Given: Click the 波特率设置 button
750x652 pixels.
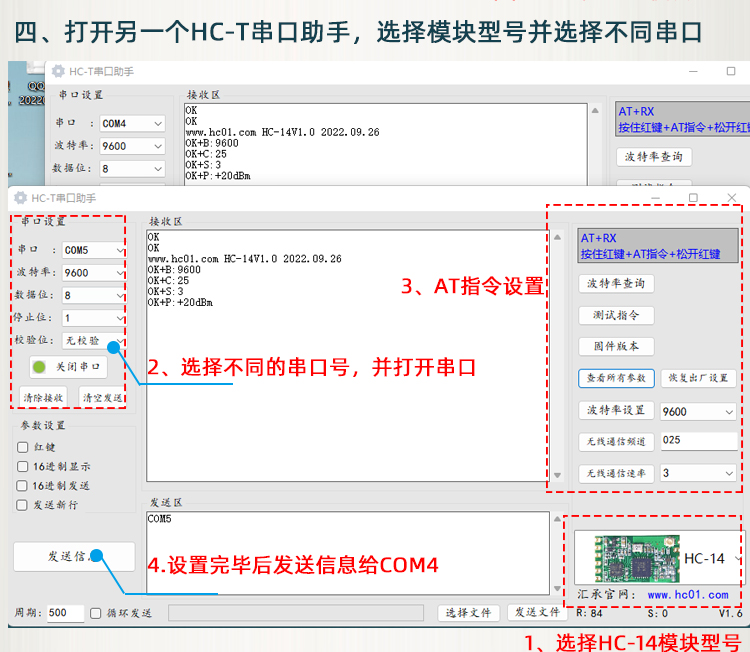Looking at the screenshot, I should [x=616, y=410].
